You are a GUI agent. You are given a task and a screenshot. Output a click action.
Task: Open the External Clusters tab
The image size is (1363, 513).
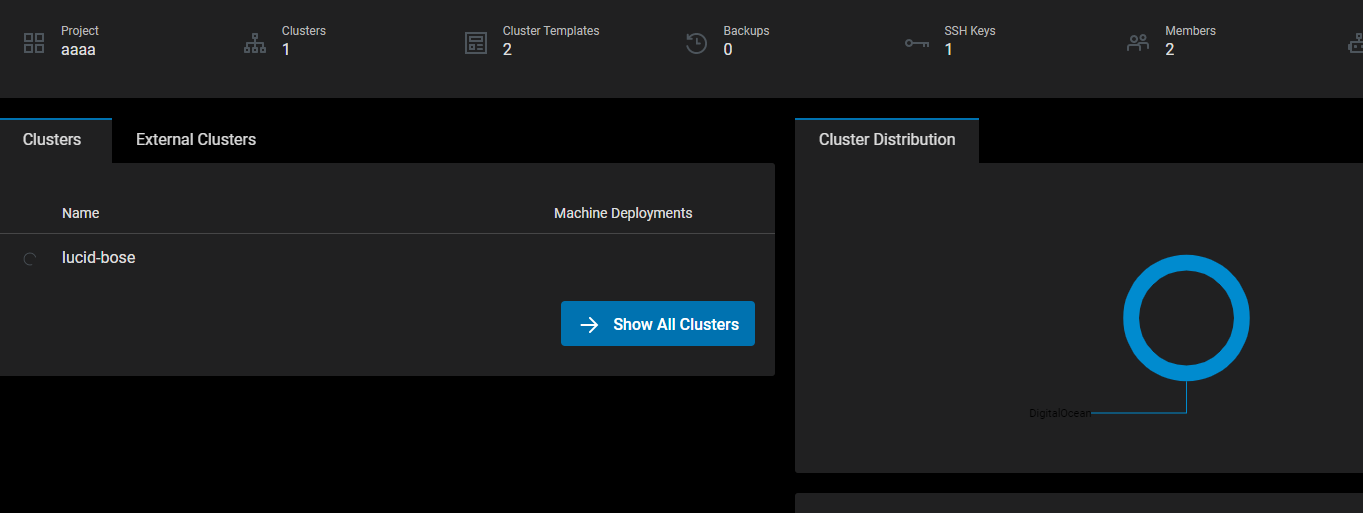196,140
